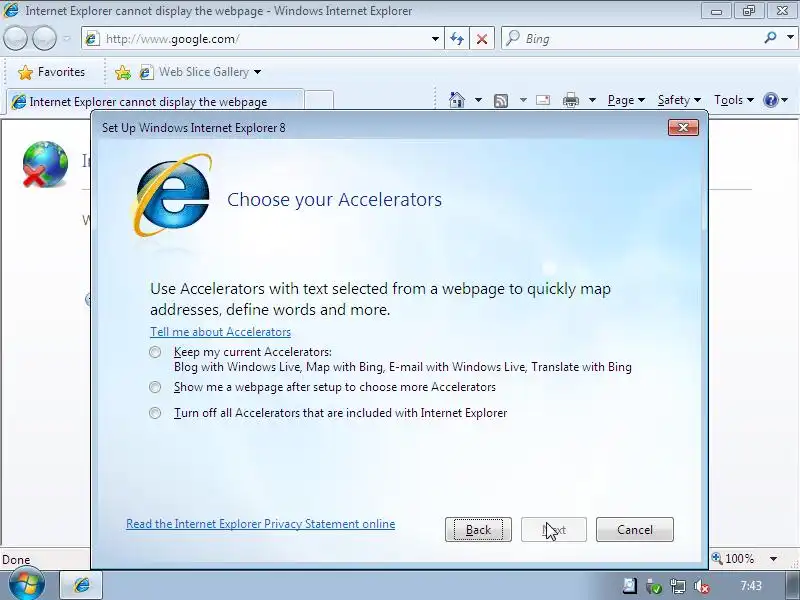Open the Print dropdown arrow
The height and width of the screenshot is (600, 800).
point(592,100)
